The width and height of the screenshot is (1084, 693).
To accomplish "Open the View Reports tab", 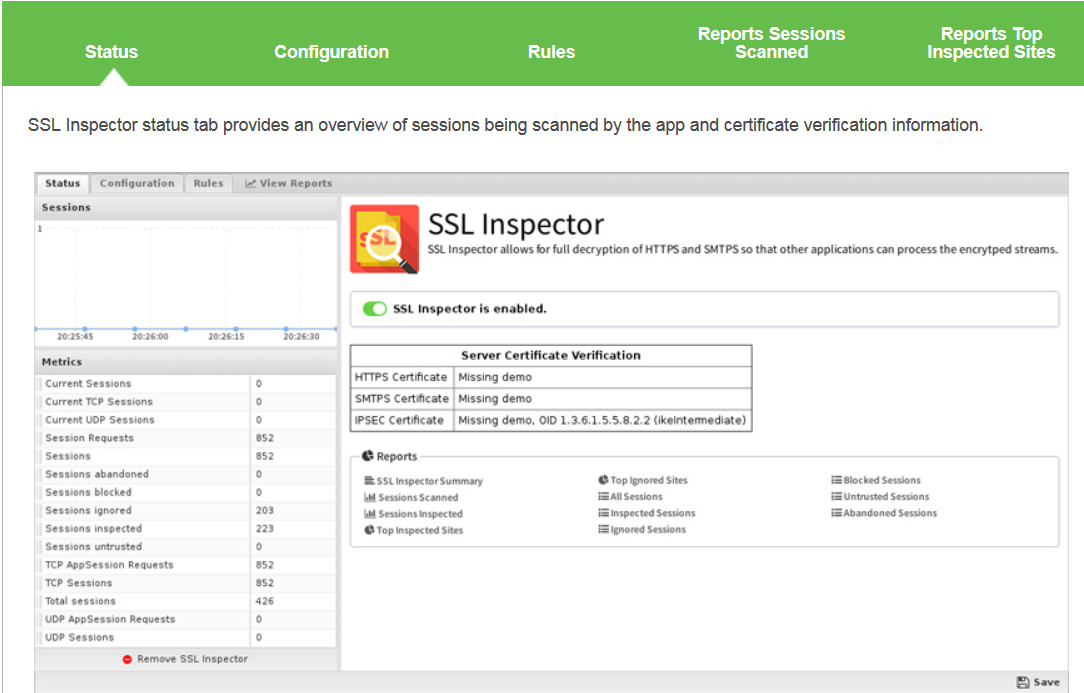I will click(x=289, y=183).
